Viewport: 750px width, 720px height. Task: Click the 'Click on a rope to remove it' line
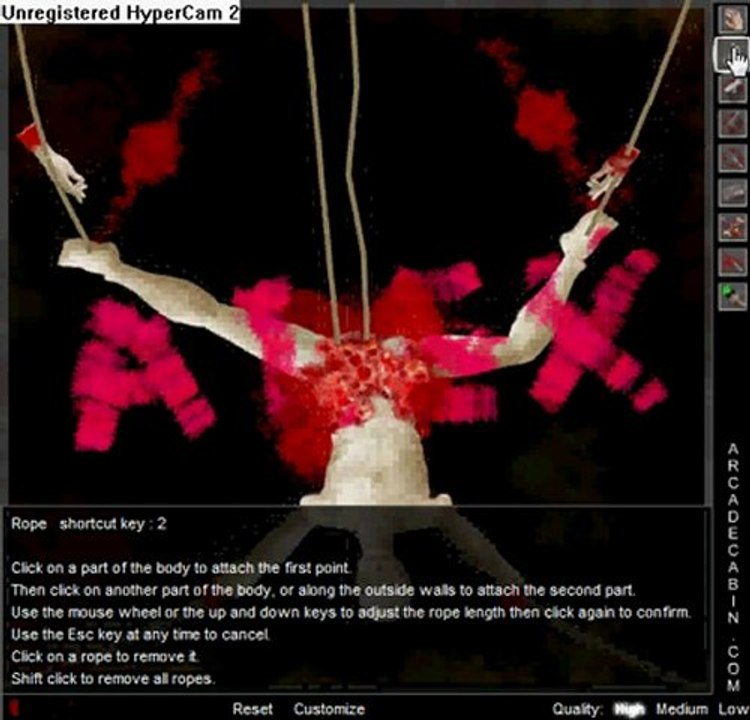pos(105,656)
